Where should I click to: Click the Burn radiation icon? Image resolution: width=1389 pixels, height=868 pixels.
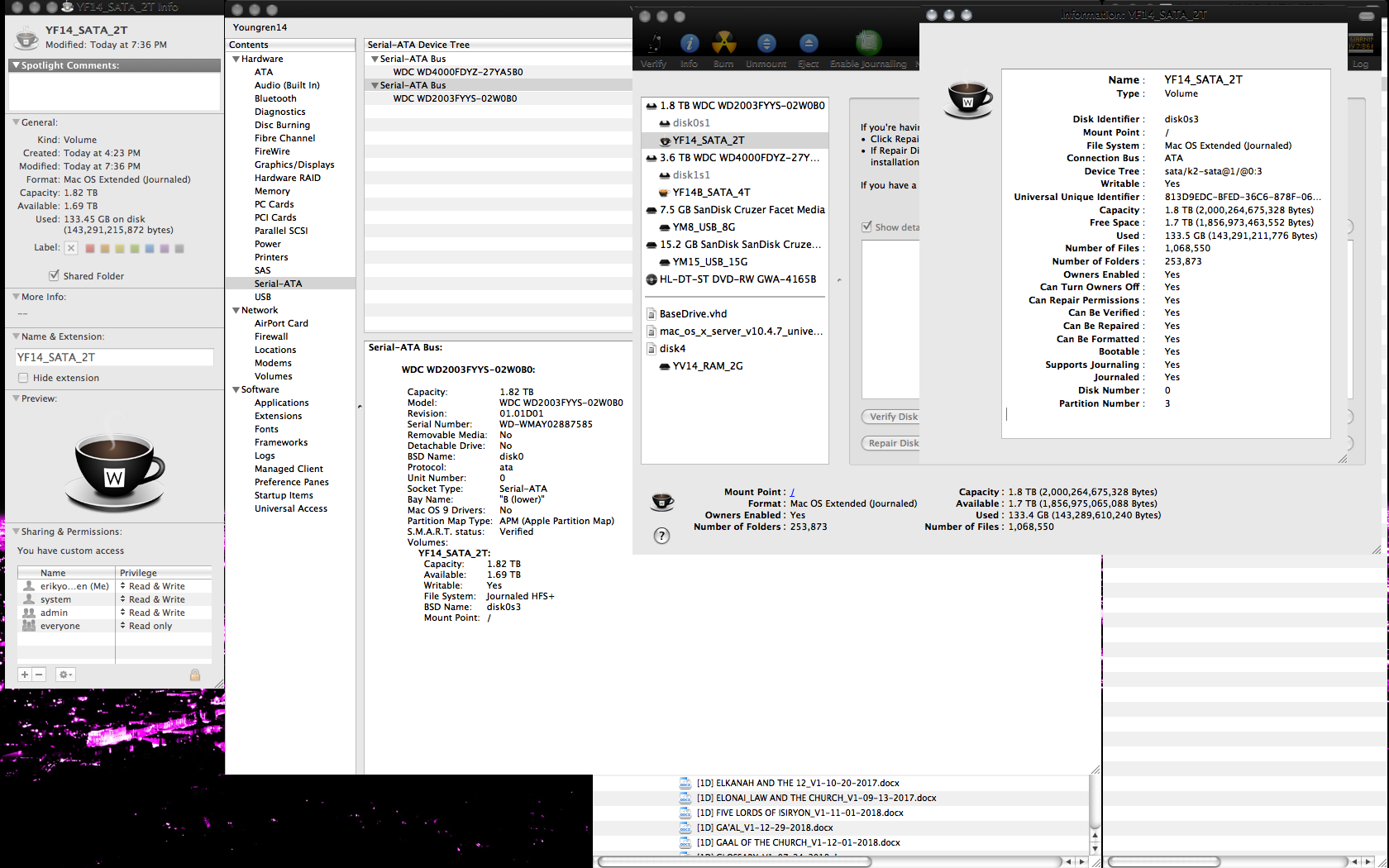(x=724, y=43)
